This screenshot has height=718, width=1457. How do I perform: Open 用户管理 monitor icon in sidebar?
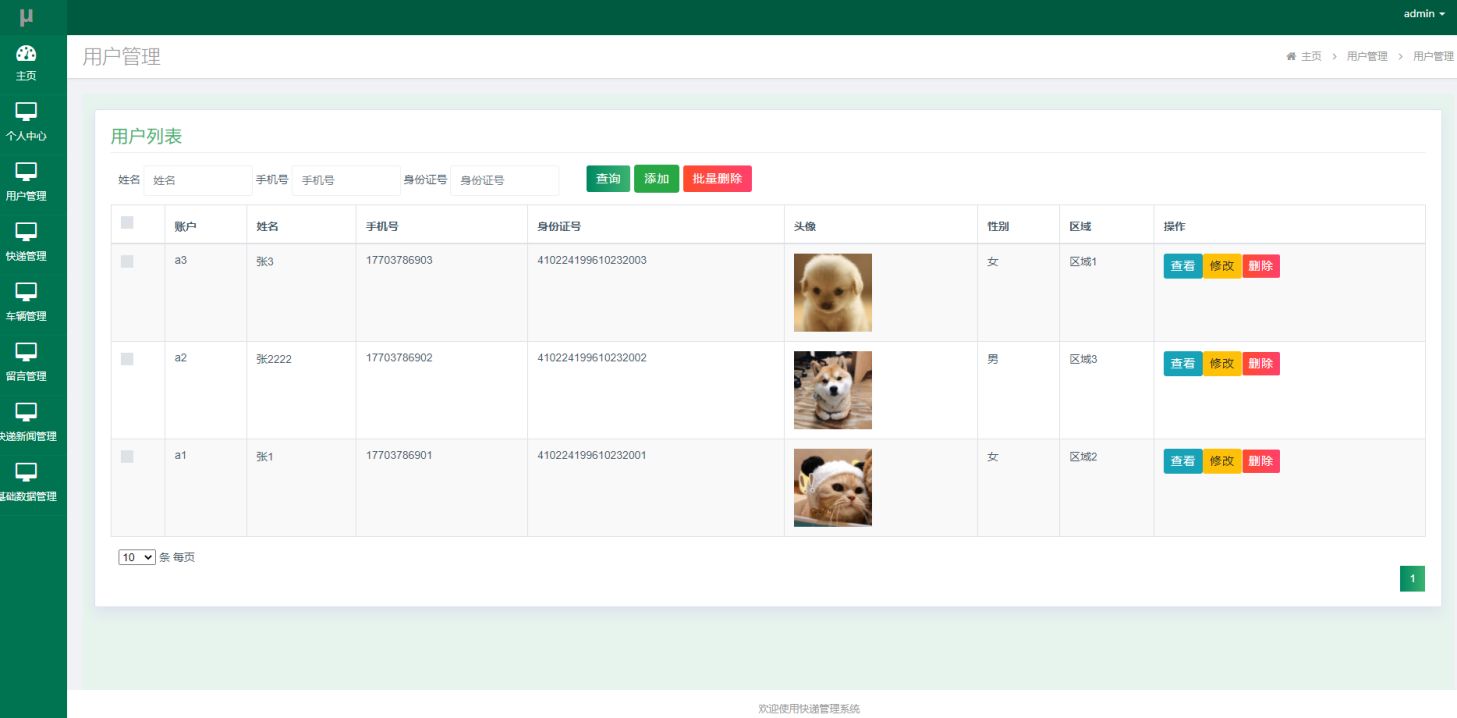(x=26, y=172)
